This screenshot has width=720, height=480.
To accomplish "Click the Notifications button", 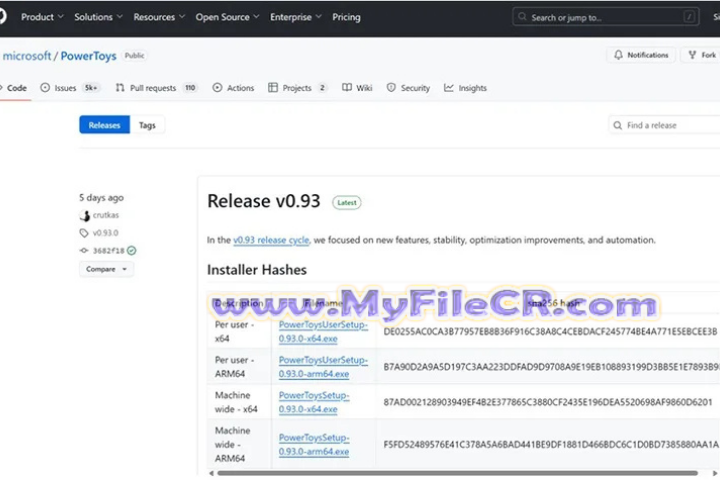I will (x=641, y=55).
